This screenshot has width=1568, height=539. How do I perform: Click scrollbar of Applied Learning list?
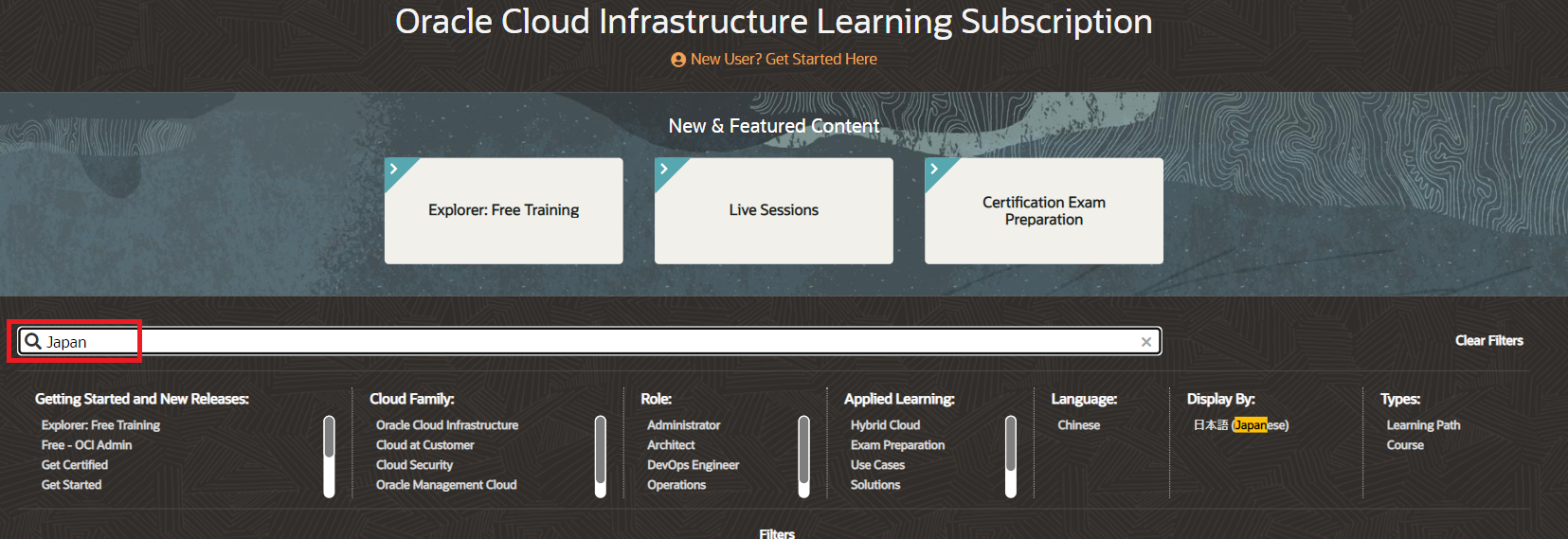1010,457
